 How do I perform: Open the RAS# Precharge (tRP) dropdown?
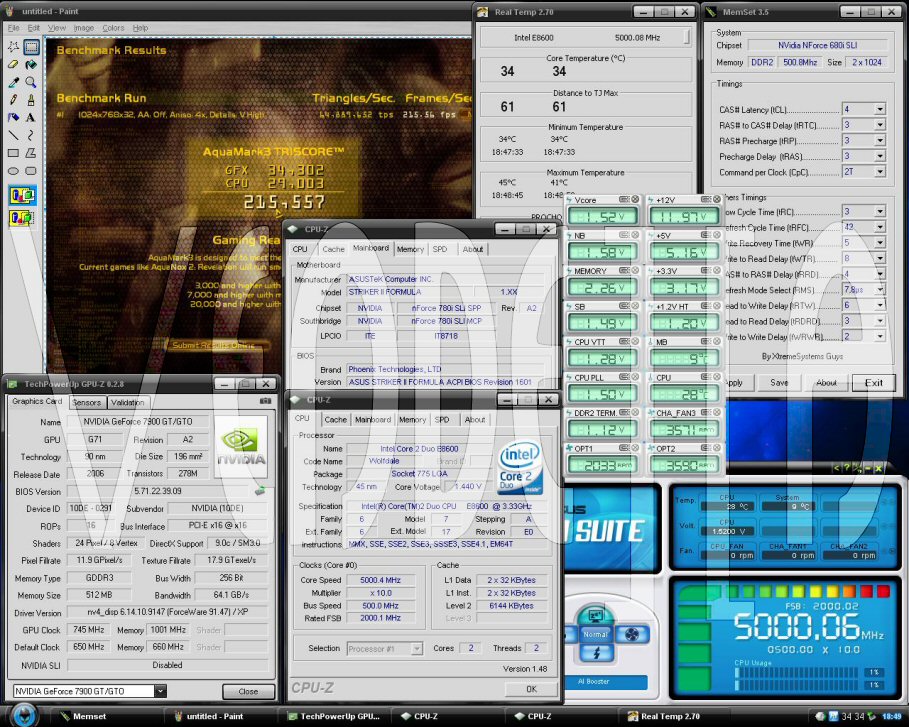(880, 140)
